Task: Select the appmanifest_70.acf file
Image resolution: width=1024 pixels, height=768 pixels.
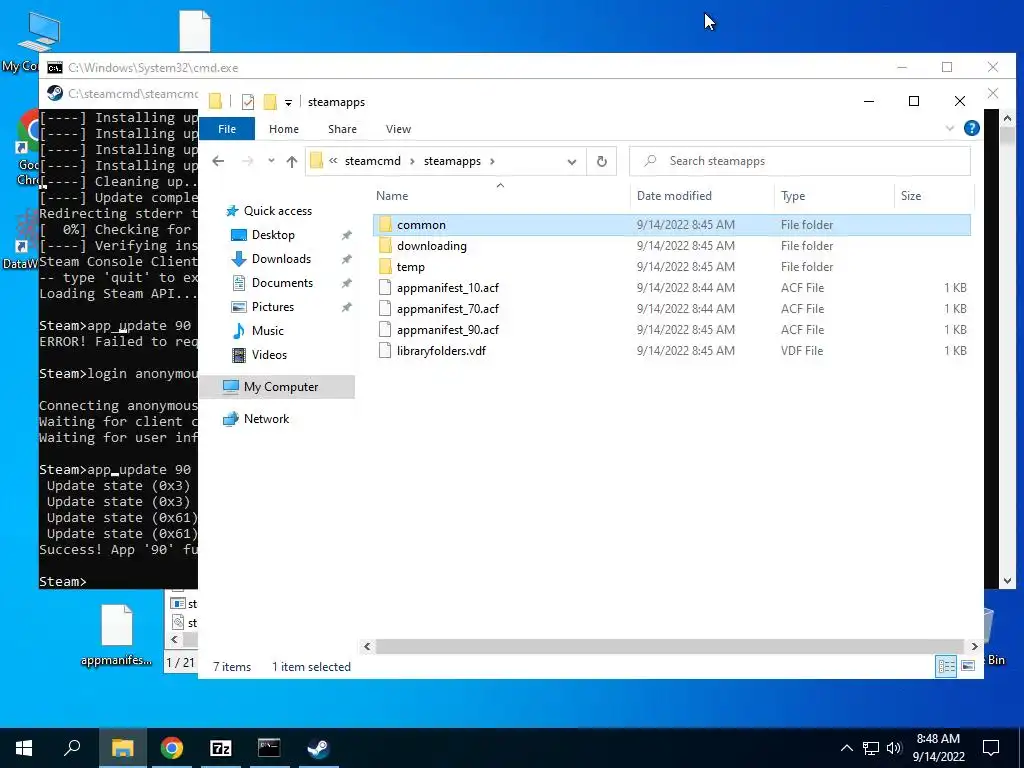Action: (x=672, y=308)
